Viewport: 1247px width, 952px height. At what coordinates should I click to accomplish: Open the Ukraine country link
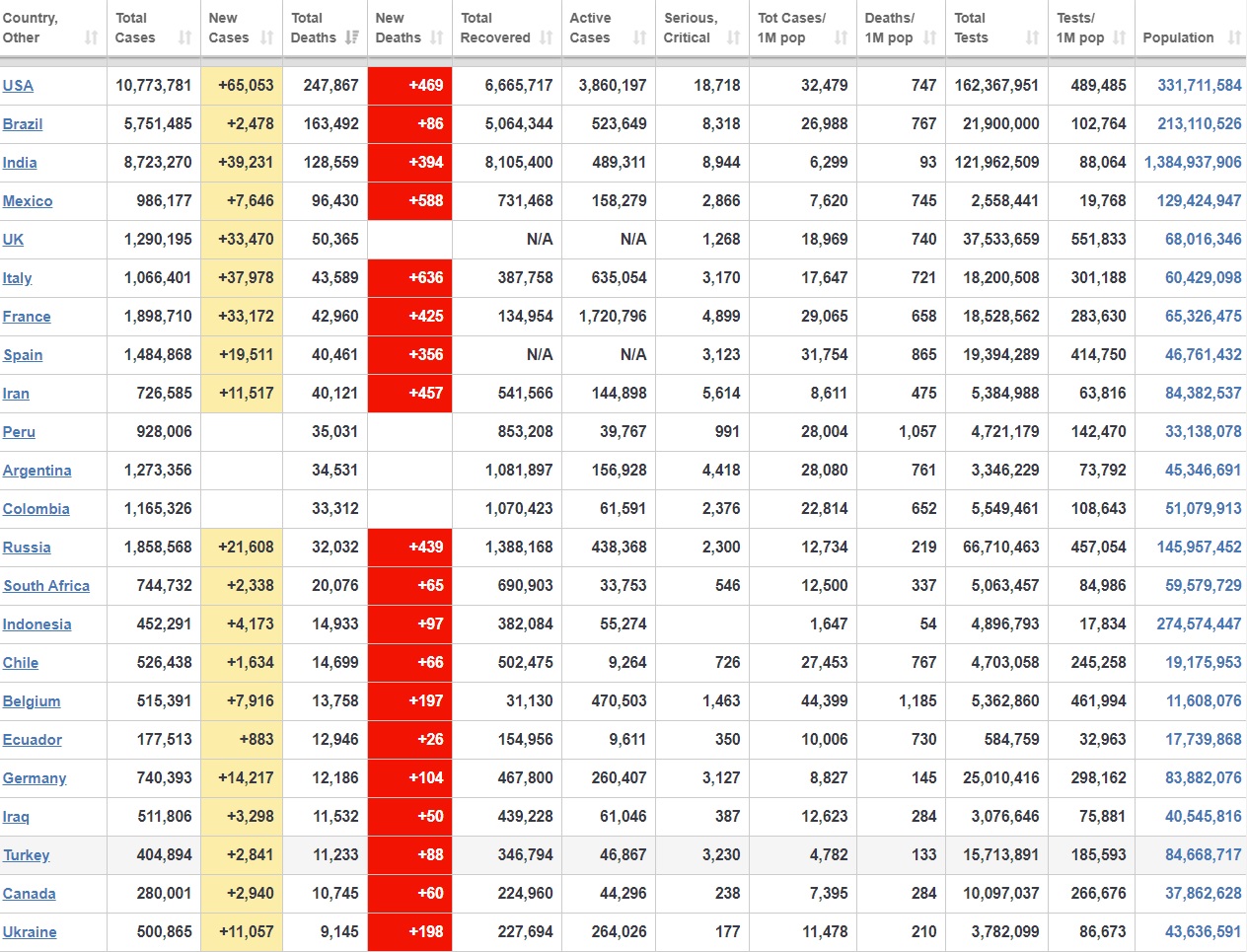30,932
